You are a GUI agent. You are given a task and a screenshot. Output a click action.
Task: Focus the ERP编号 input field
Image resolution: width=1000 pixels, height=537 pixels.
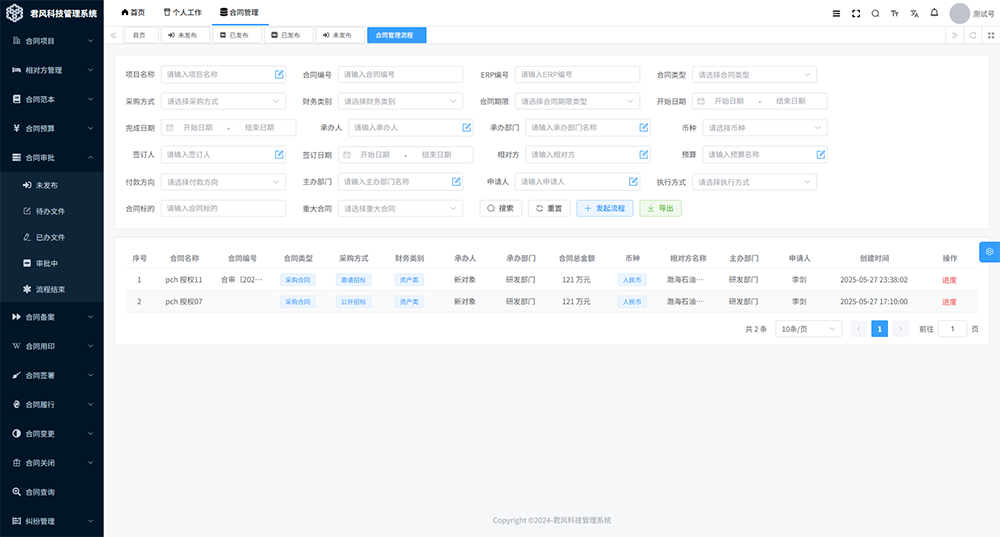click(577, 75)
